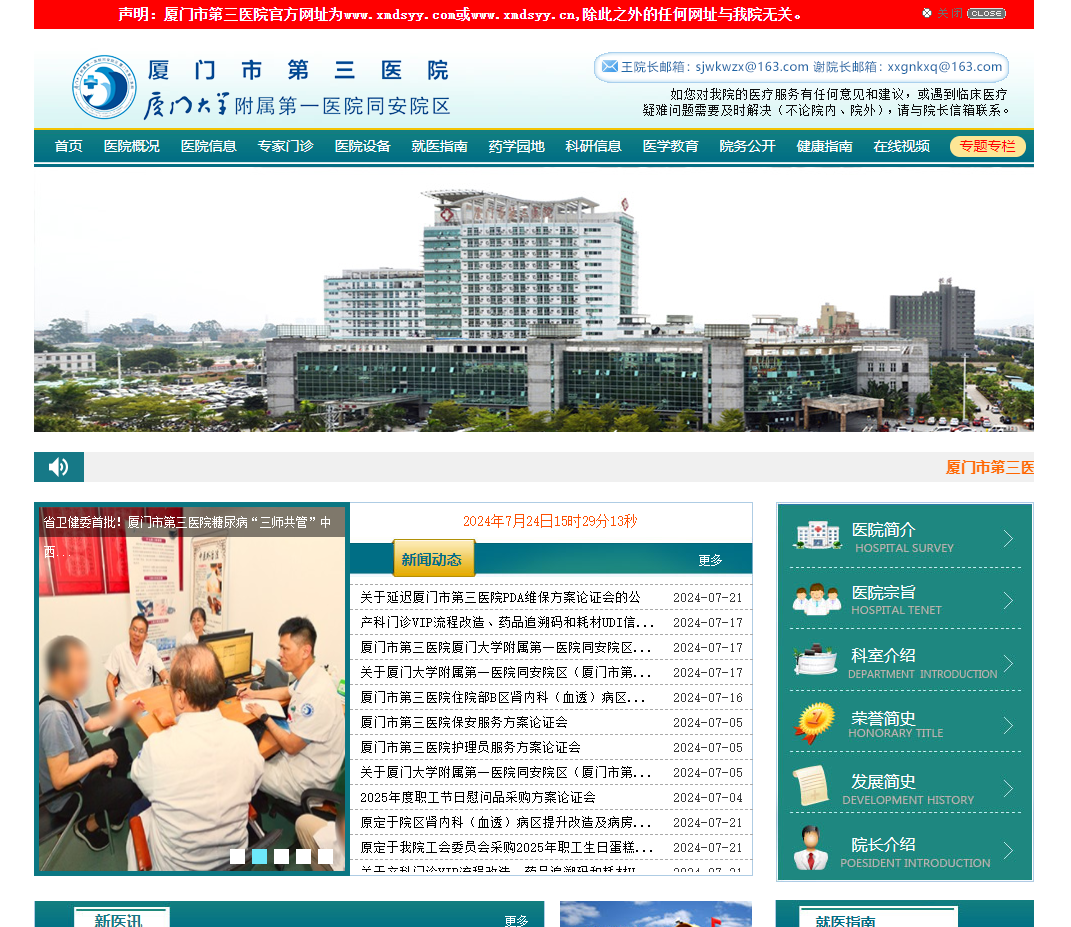Click the 荣誉简史 HONORARY TITLE link
The height and width of the screenshot is (927, 1071).
click(x=895, y=724)
